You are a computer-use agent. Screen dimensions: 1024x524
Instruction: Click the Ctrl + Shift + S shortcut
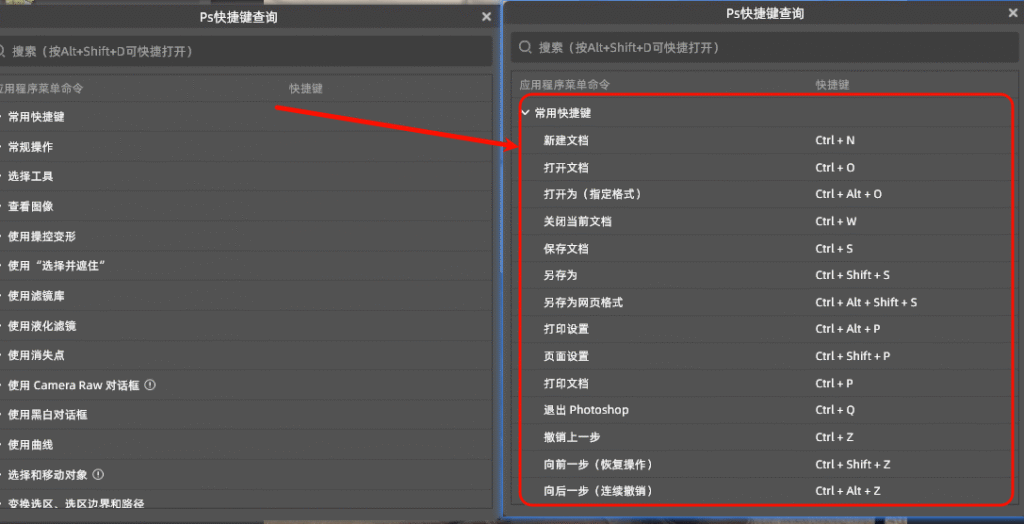click(852, 275)
